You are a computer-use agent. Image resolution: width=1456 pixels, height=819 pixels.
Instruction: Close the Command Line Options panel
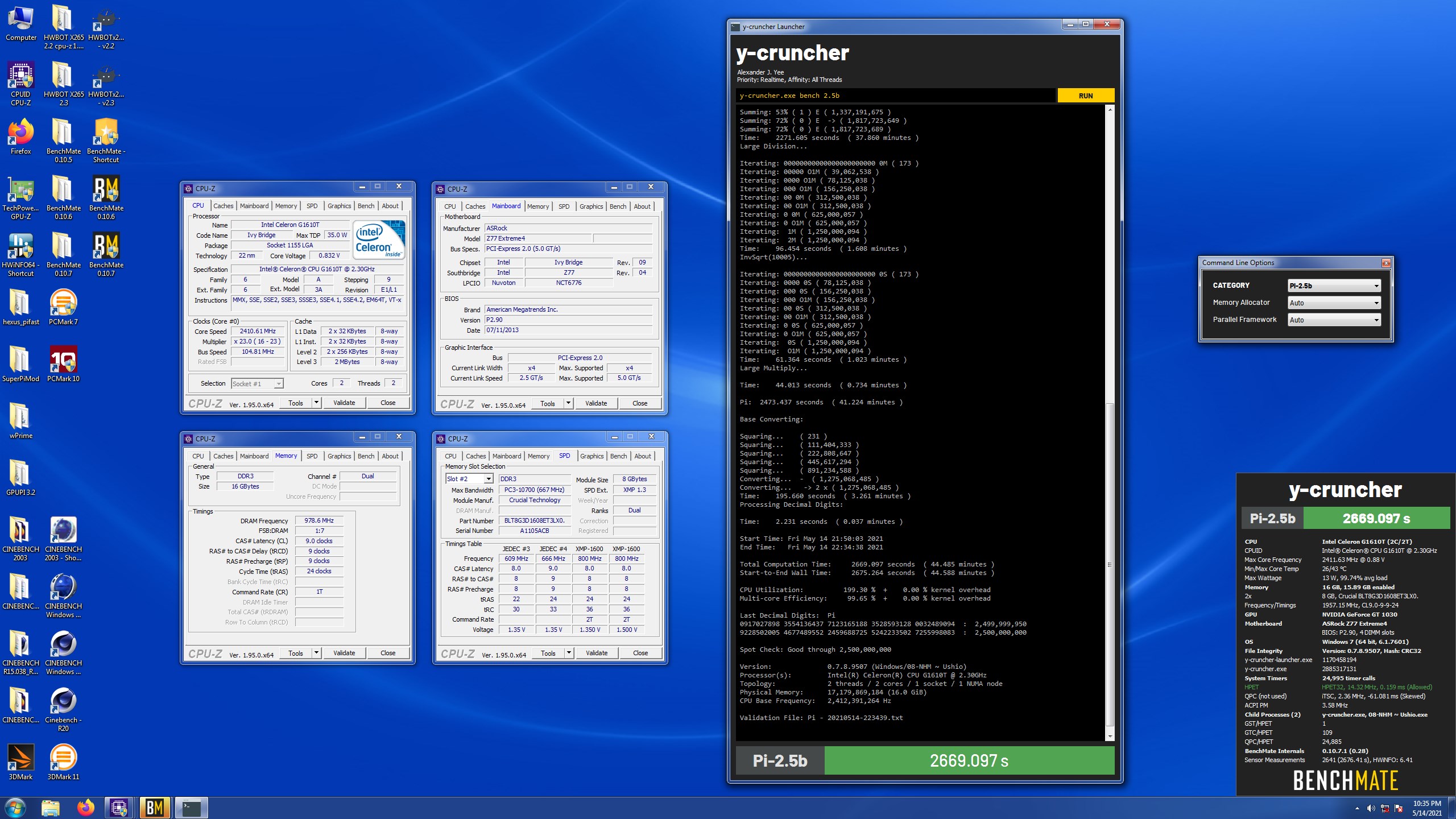(1386, 263)
